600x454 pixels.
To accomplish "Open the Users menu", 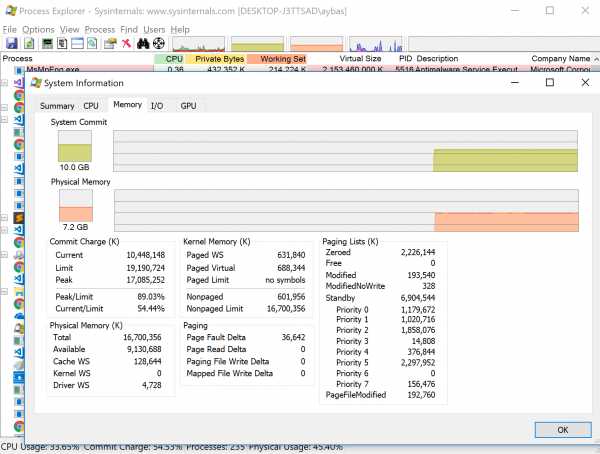I will (154, 29).
